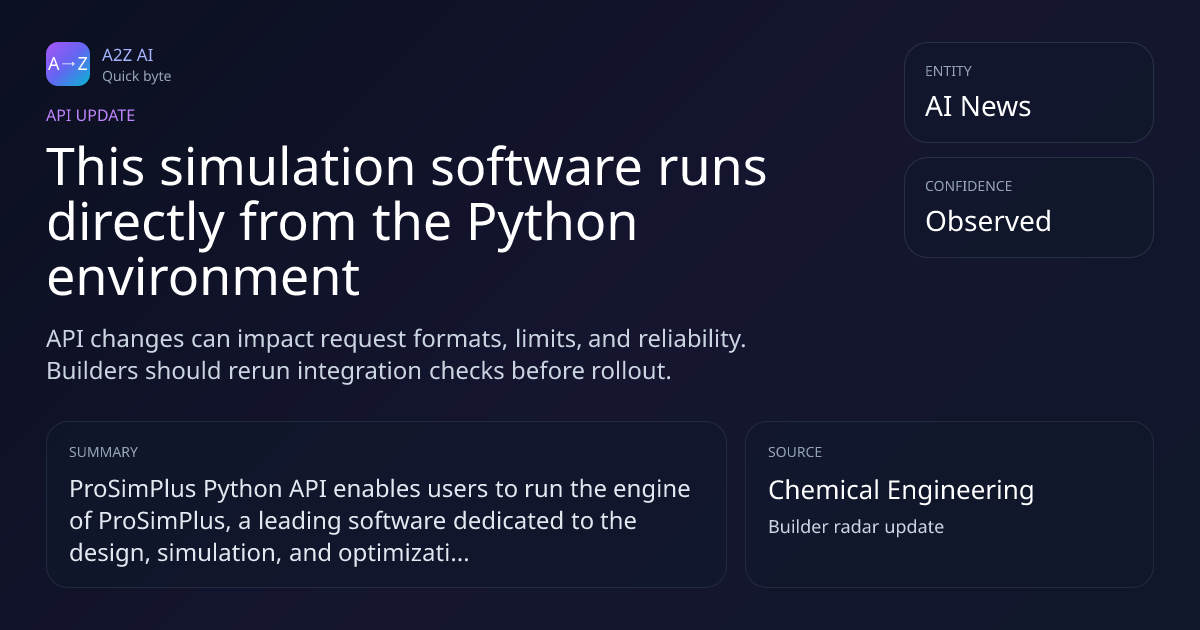Viewport: 1200px width, 630px height.
Task: Click the Observed confidence value
Action: [988, 221]
